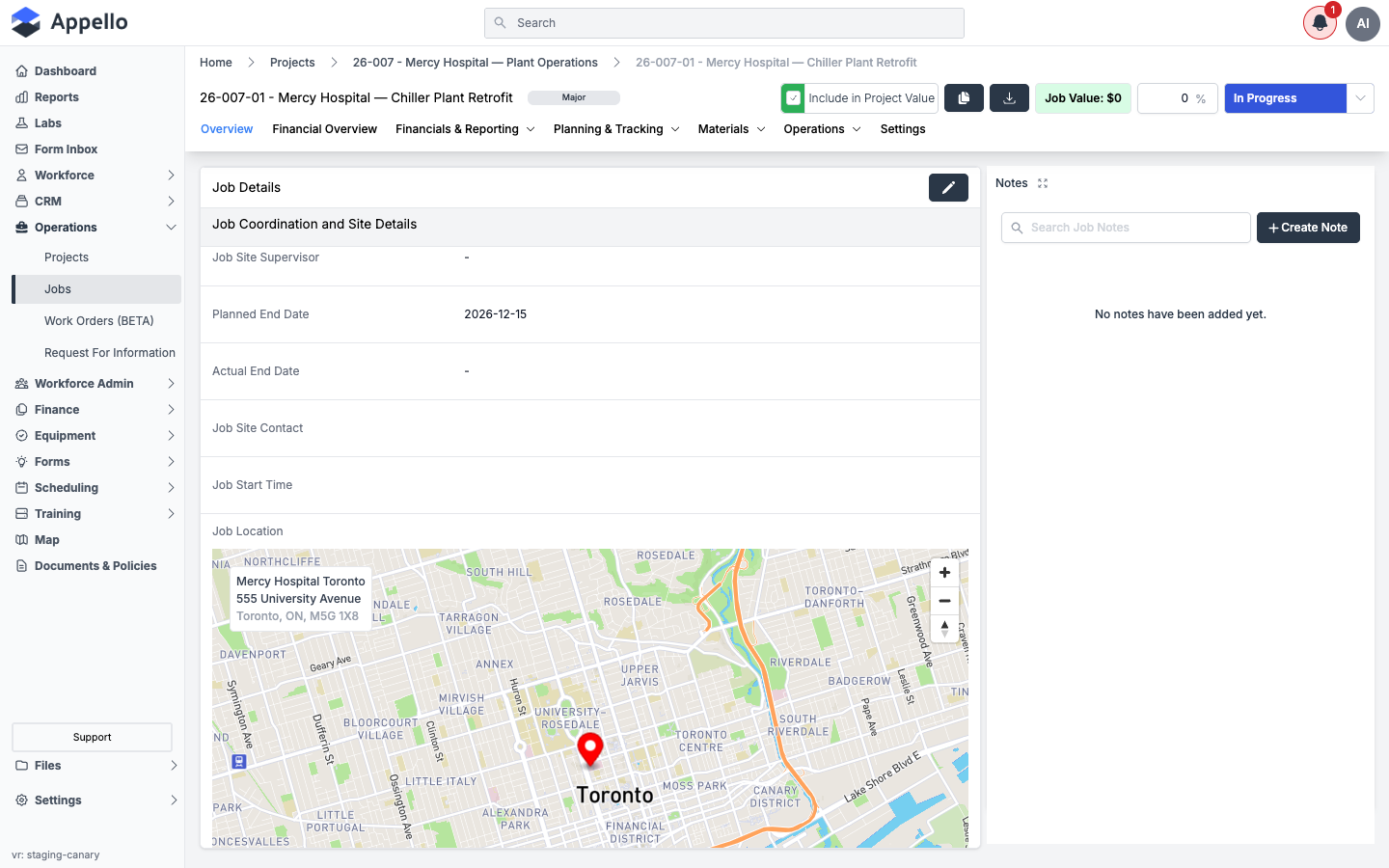1389x868 pixels.
Task: Expand the Equipment sidebar section
Action: (171, 435)
